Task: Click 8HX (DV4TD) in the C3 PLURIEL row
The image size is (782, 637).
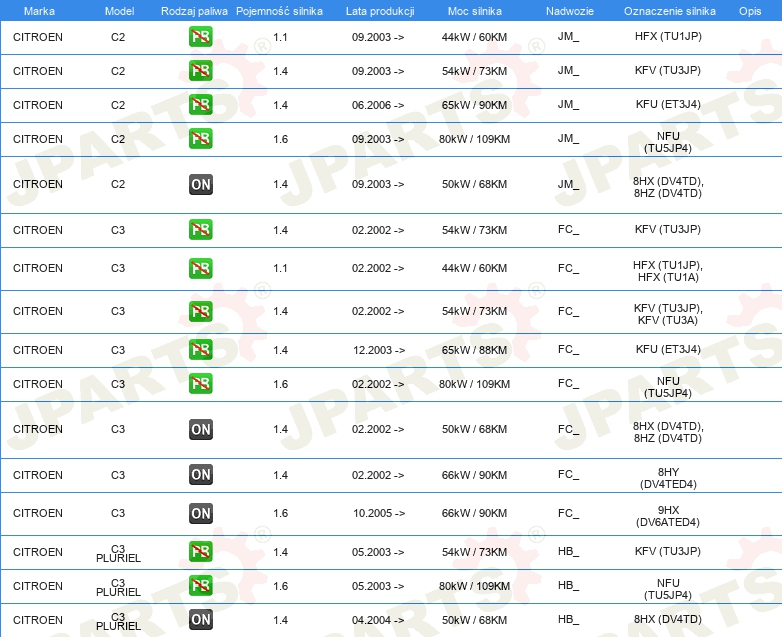Action: coord(668,619)
